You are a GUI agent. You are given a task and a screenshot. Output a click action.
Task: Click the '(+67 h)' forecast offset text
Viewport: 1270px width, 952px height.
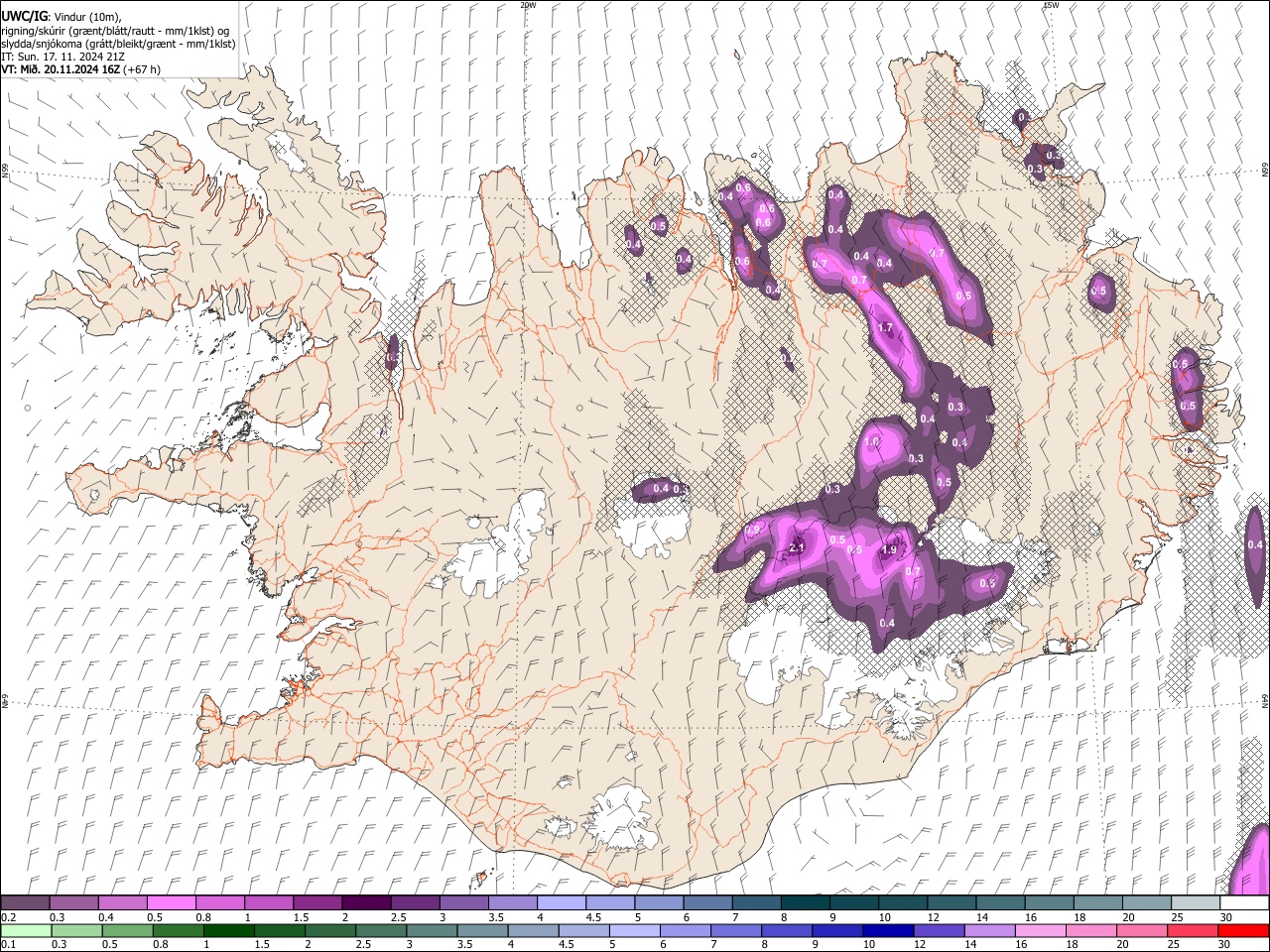(x=142, y=69)
